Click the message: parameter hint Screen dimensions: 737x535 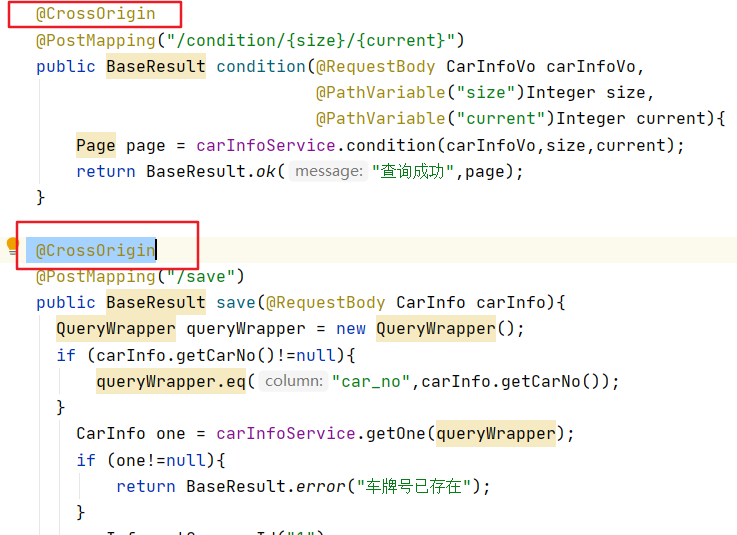pyautogui.click(x=329, y=171)
